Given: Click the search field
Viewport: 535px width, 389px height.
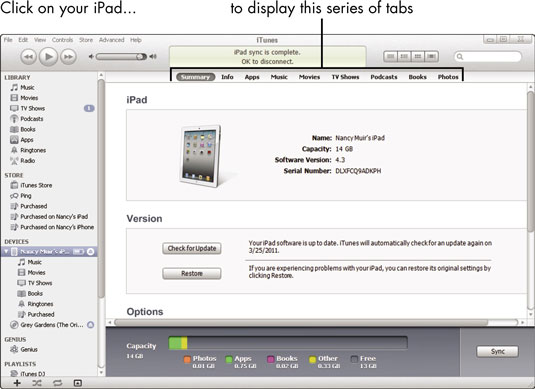Looking at the screenshot, I should 488,57.
